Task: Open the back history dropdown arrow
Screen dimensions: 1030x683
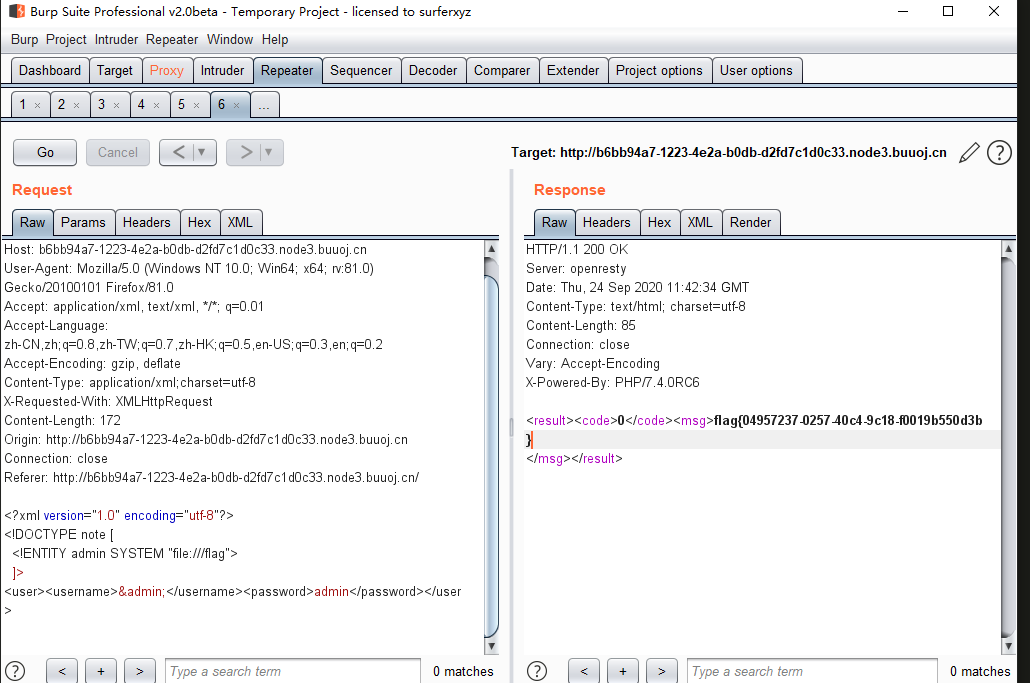Action: tap(202, 152)
